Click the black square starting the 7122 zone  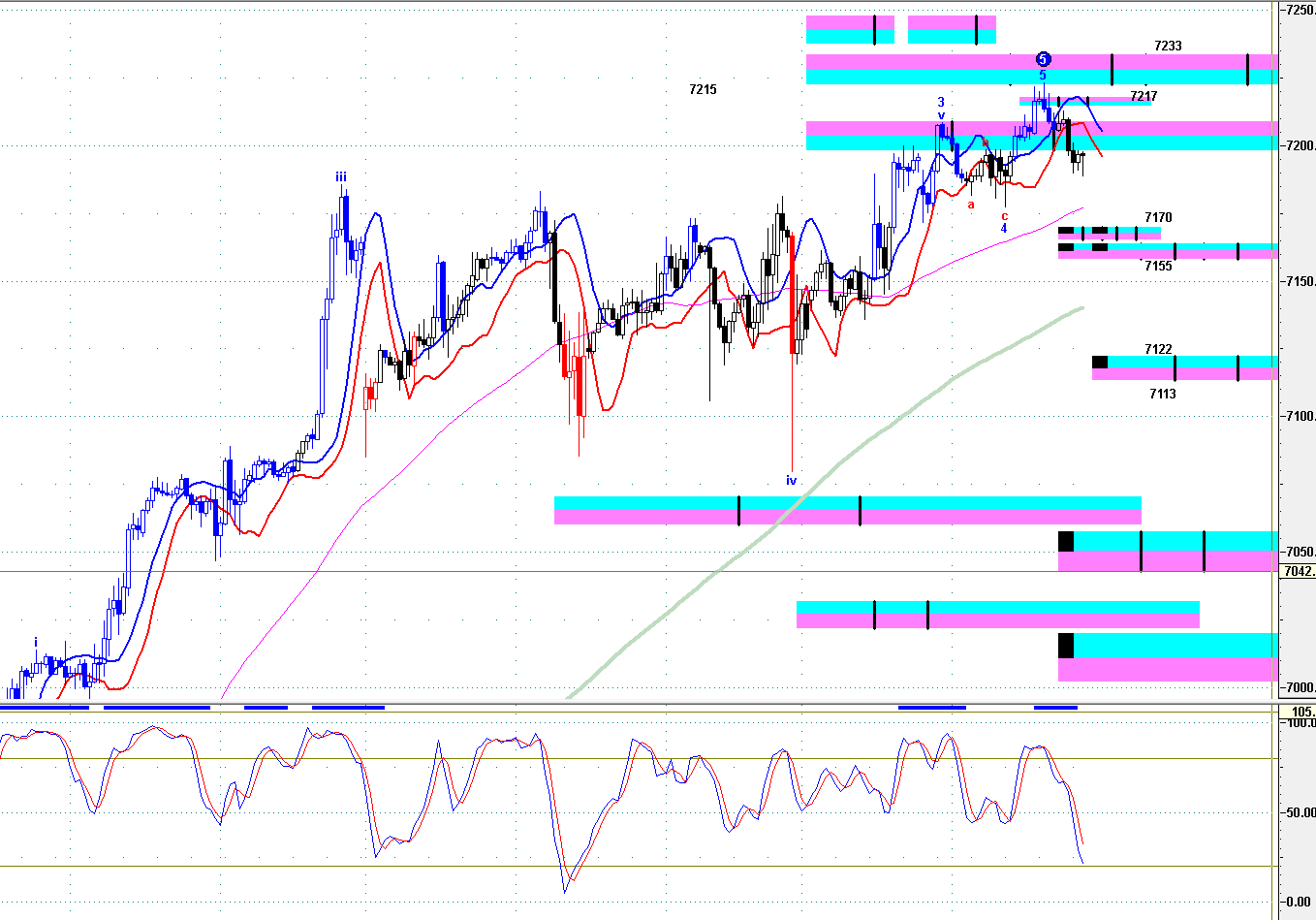pyautogui.click(x=1100, y=363)
